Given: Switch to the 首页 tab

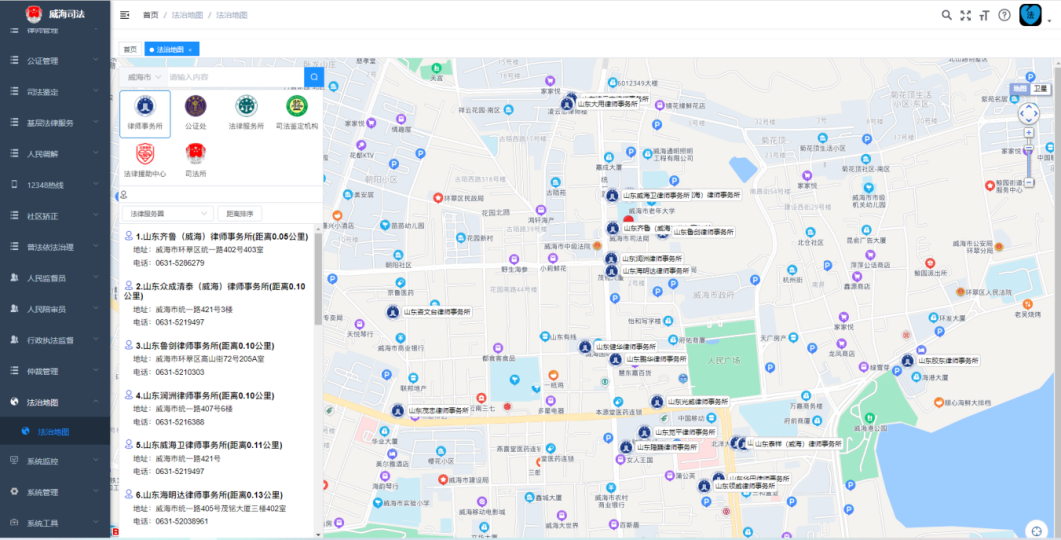Looking at the screenshot, I should click(x=130, y=49).
